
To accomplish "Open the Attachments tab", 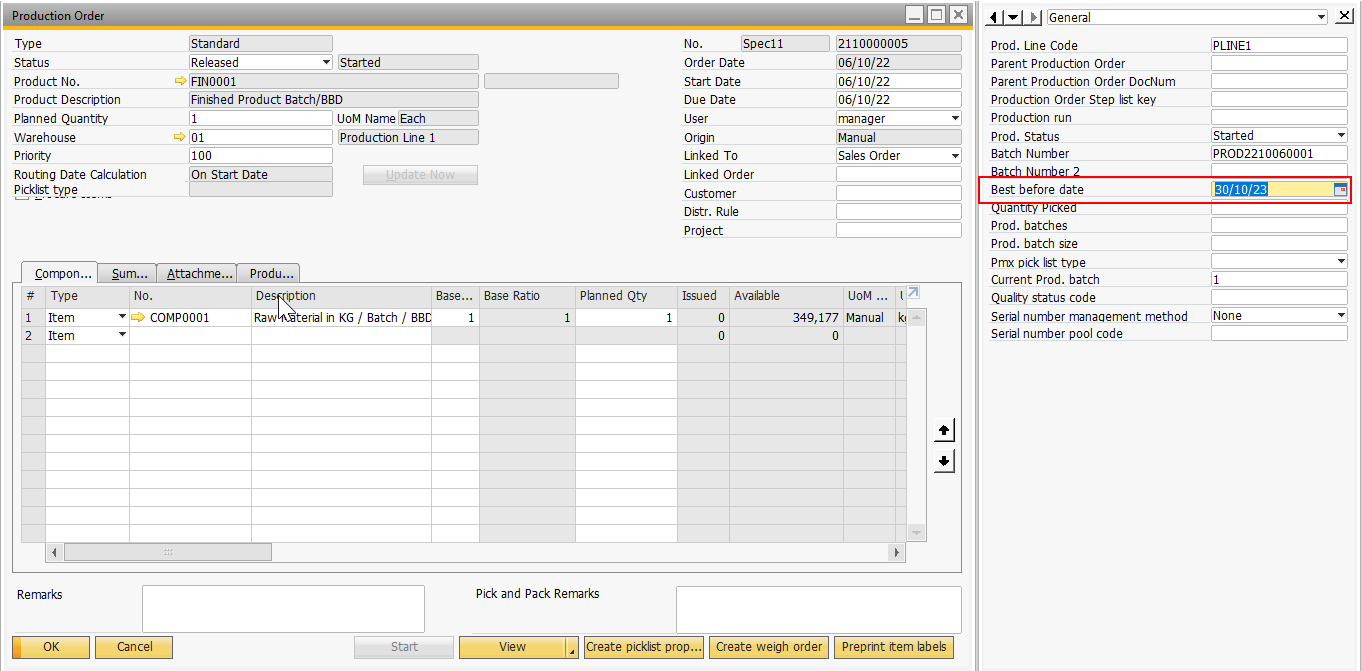I will 197,273.
